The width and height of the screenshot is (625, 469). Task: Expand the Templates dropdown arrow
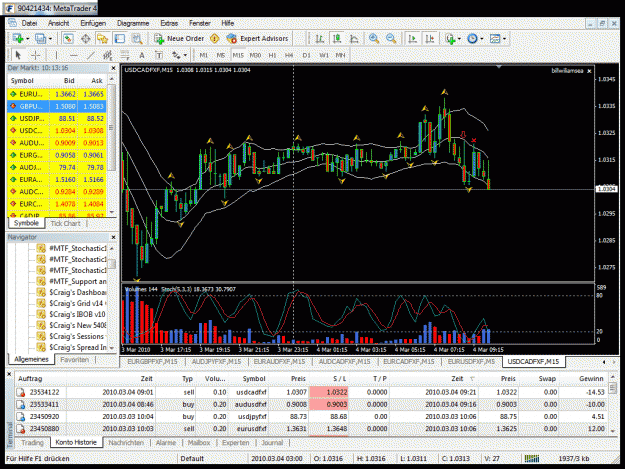(x=504, y=39)
